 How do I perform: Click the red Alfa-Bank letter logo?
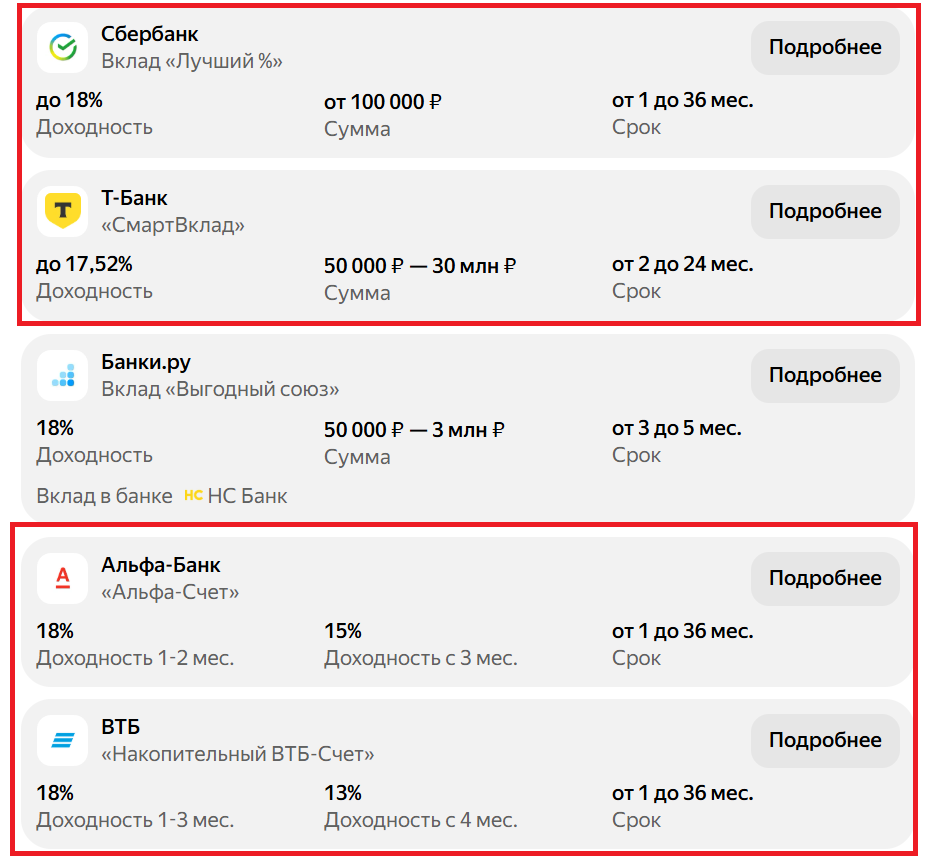(62, 578)
